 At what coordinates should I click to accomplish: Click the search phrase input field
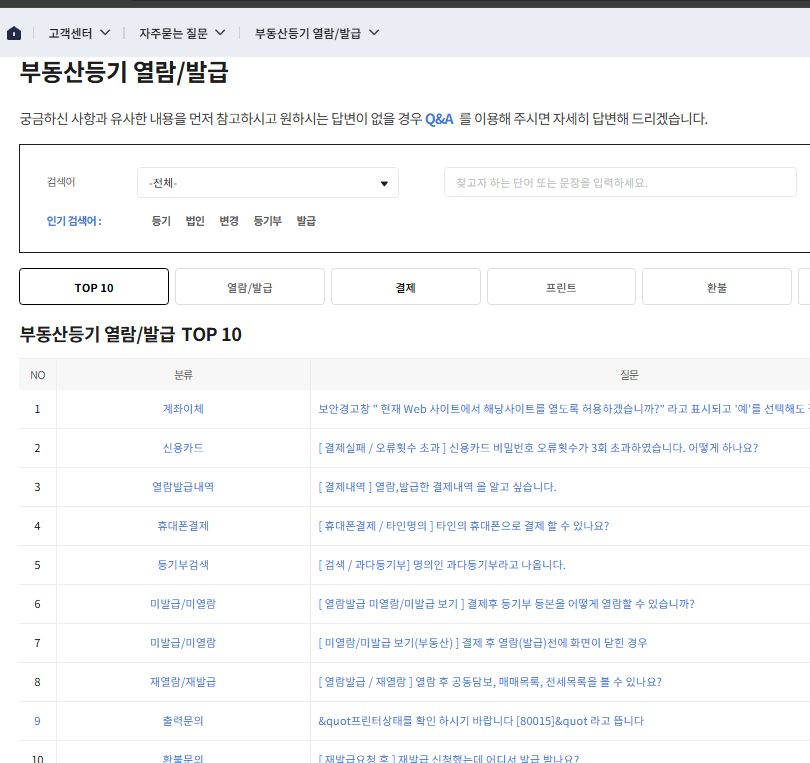620,182
